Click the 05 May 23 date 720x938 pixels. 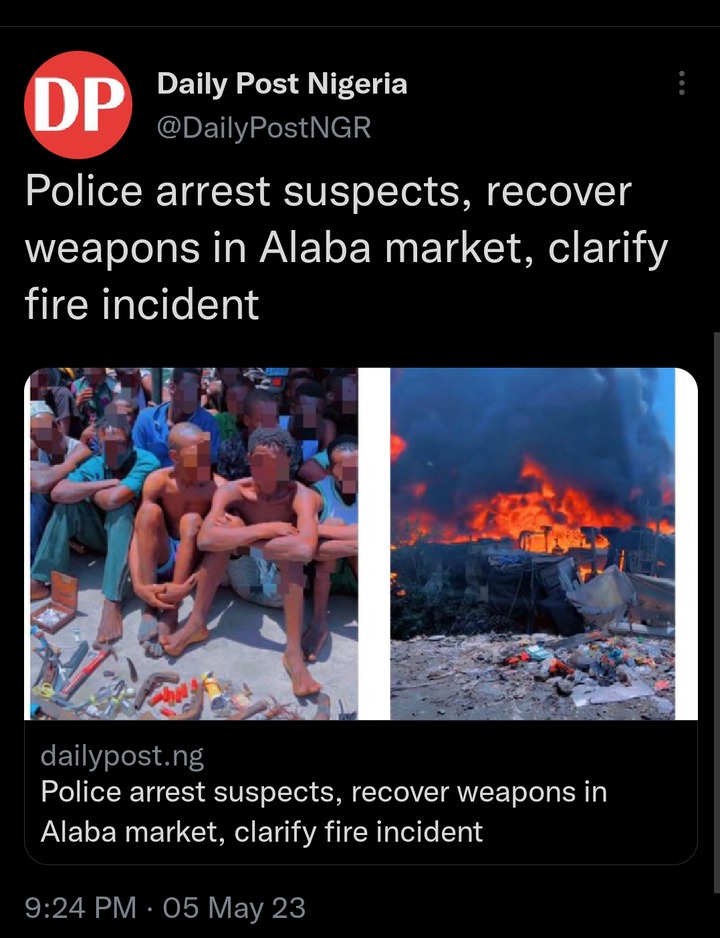click(x=234, y=907)
